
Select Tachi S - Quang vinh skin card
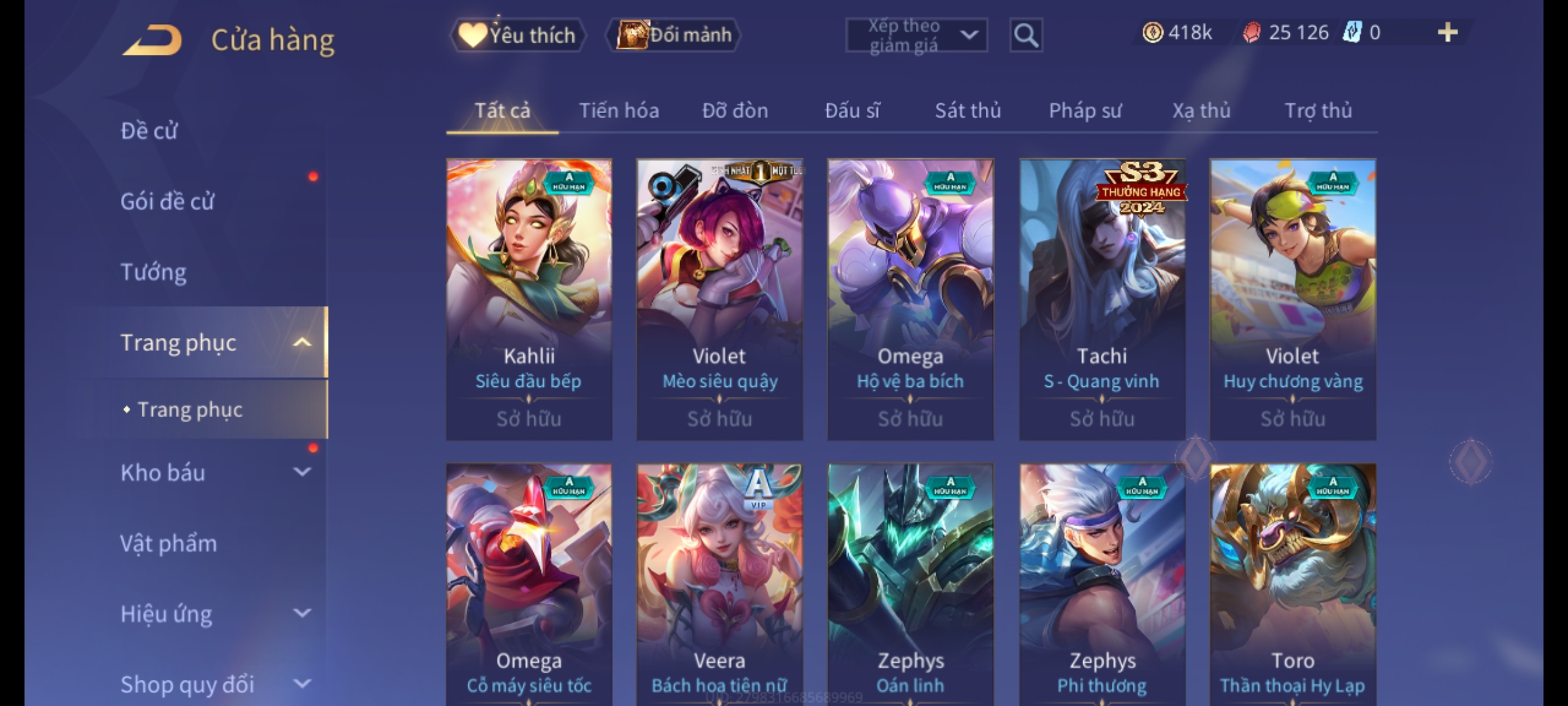click(x=1102, y=299)
